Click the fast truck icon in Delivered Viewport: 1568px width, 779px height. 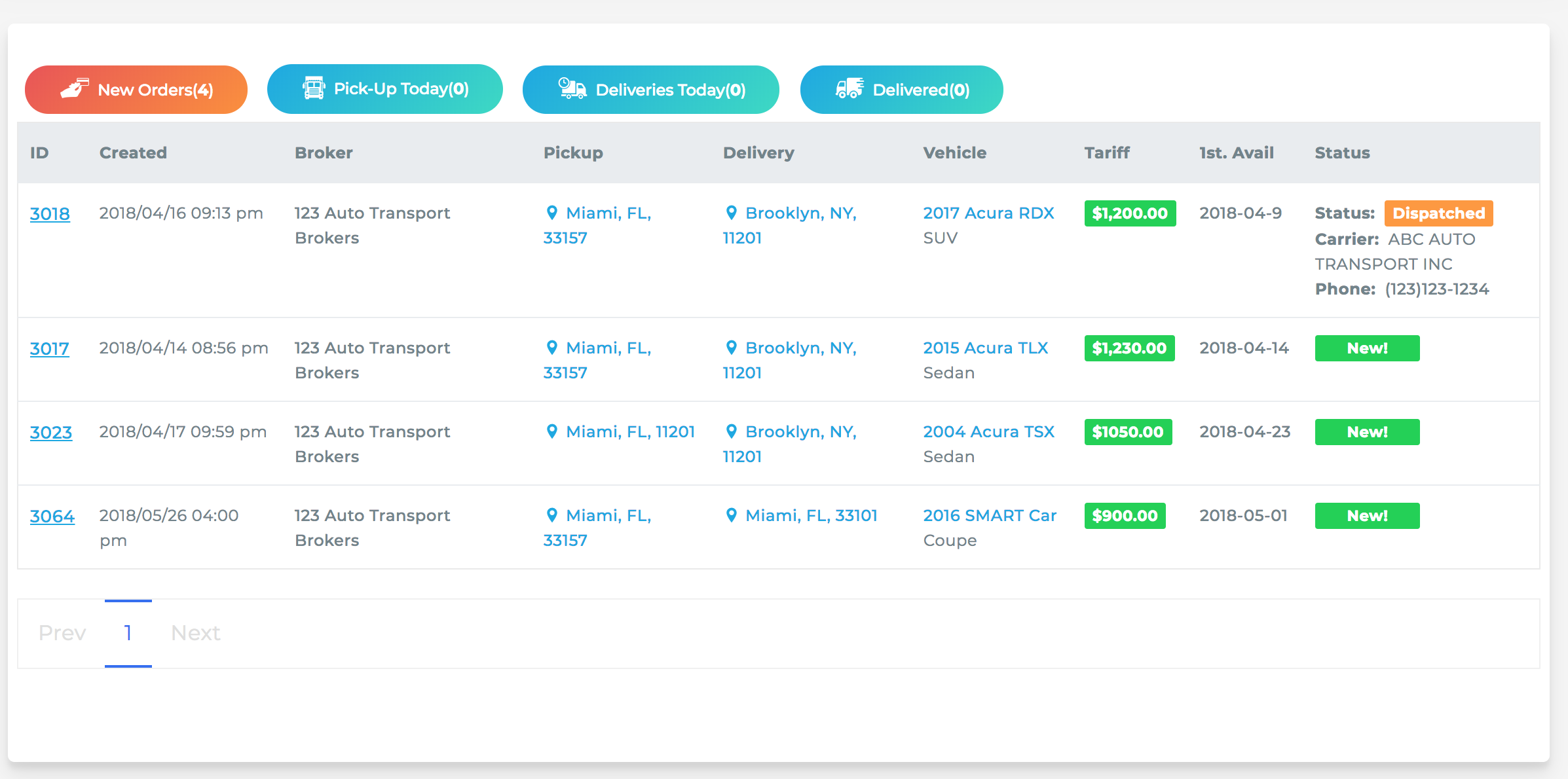coord(849,88)
